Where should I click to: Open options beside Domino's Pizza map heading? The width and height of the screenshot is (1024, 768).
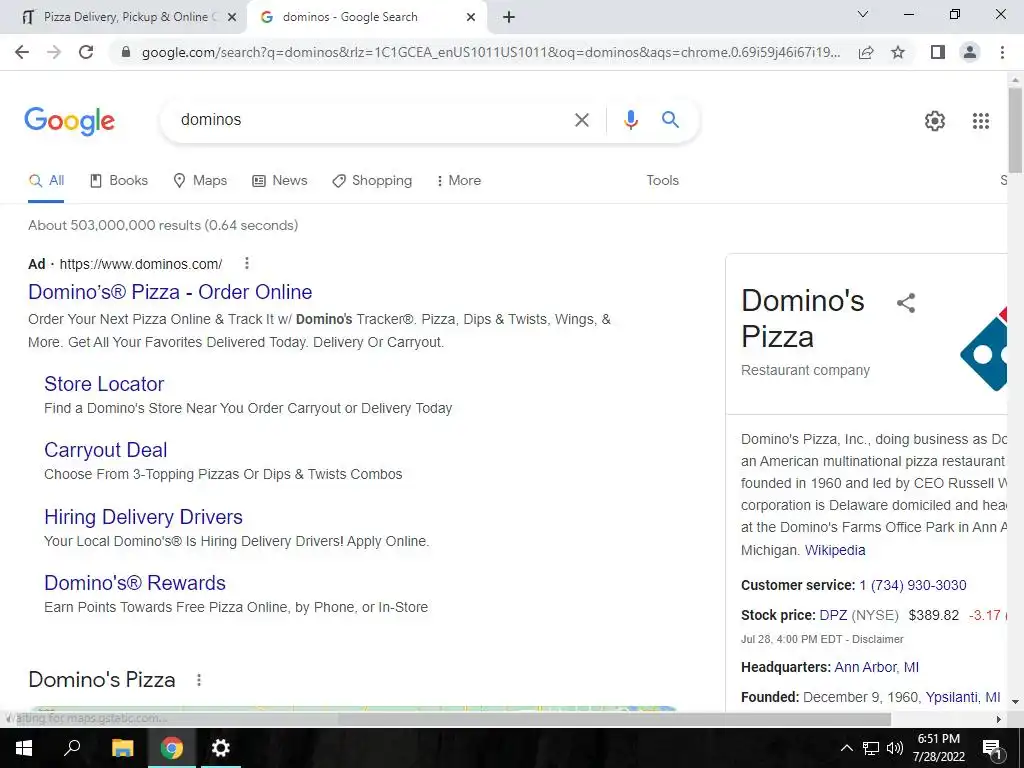click(x=199, y=680)
